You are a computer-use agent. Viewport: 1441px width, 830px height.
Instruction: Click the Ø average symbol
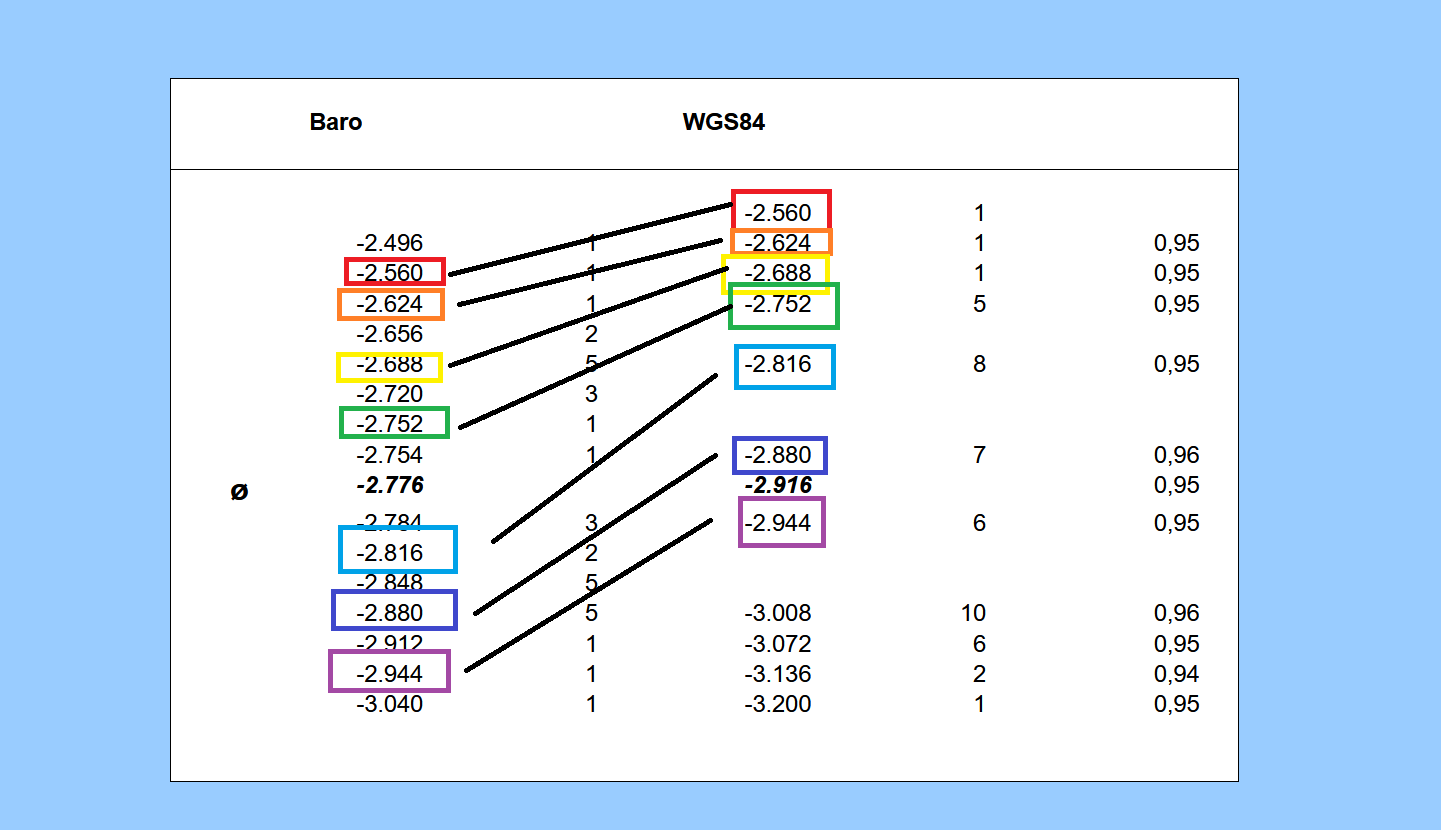tap(239, 492)
